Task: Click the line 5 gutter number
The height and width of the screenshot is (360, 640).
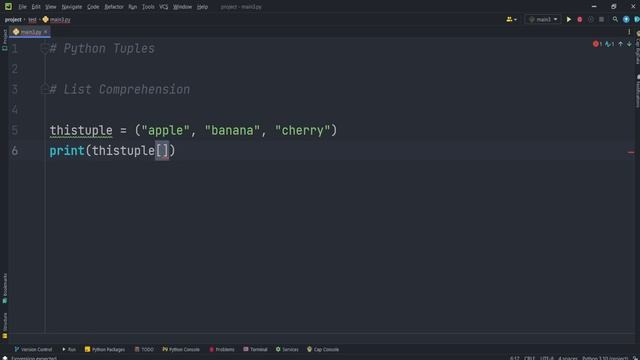Action: pos(15,130)
